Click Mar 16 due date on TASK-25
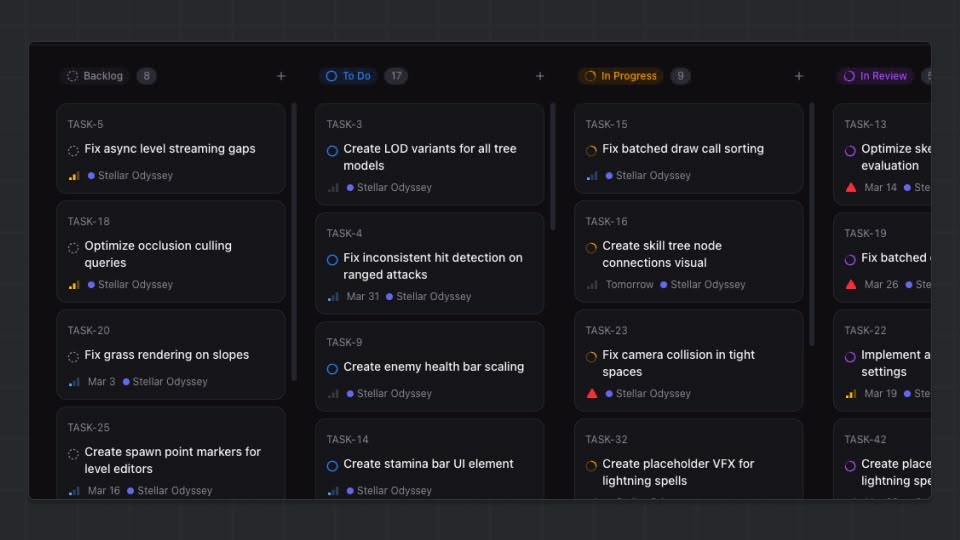 103,490
